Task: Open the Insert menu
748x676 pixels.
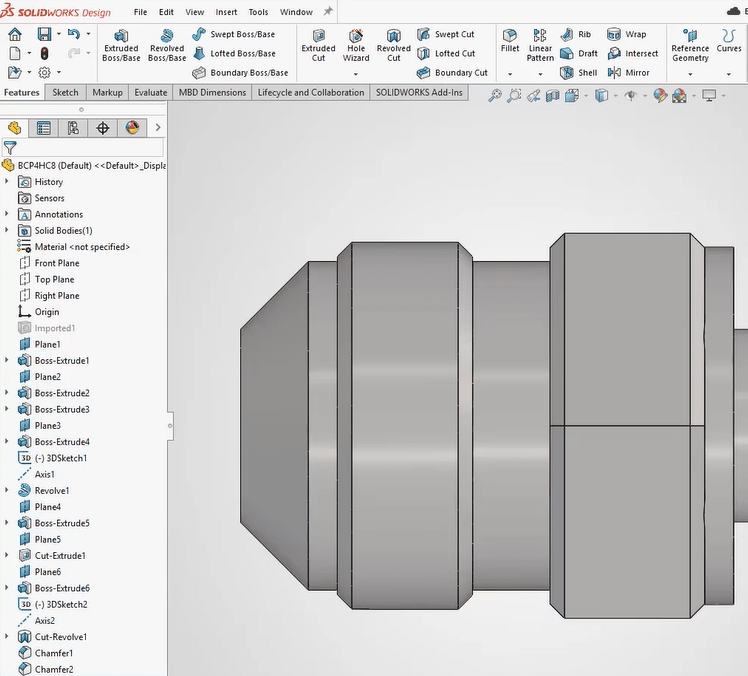Action: coord(226,12)
